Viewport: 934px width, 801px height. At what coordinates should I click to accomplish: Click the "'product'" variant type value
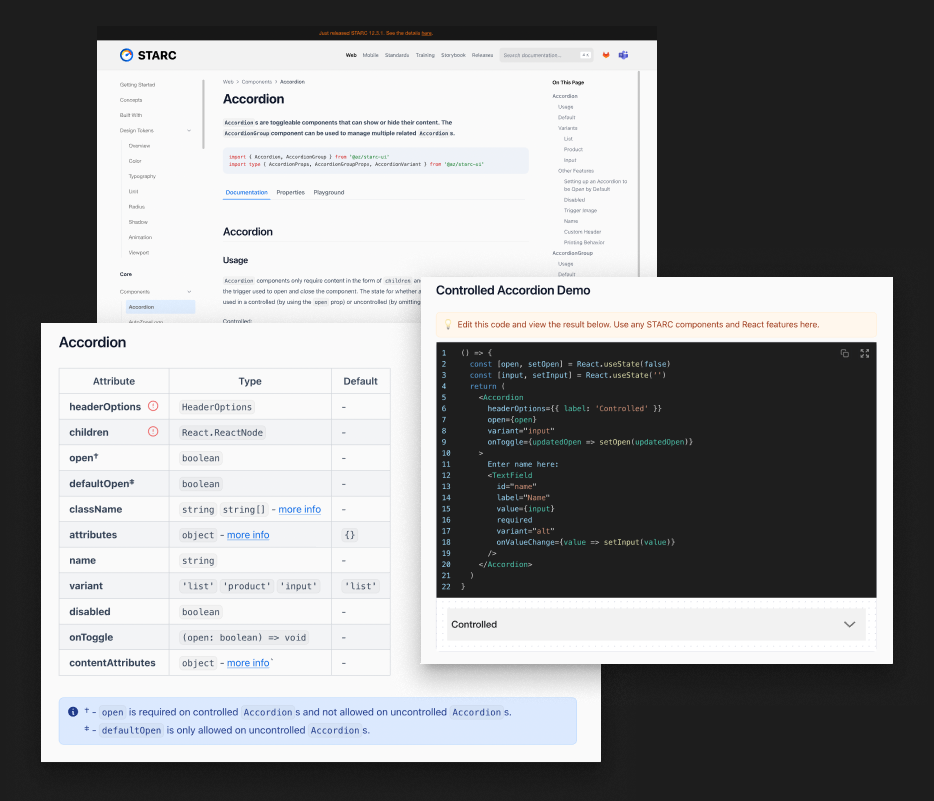pyautogui.click(x=247, y=586)
